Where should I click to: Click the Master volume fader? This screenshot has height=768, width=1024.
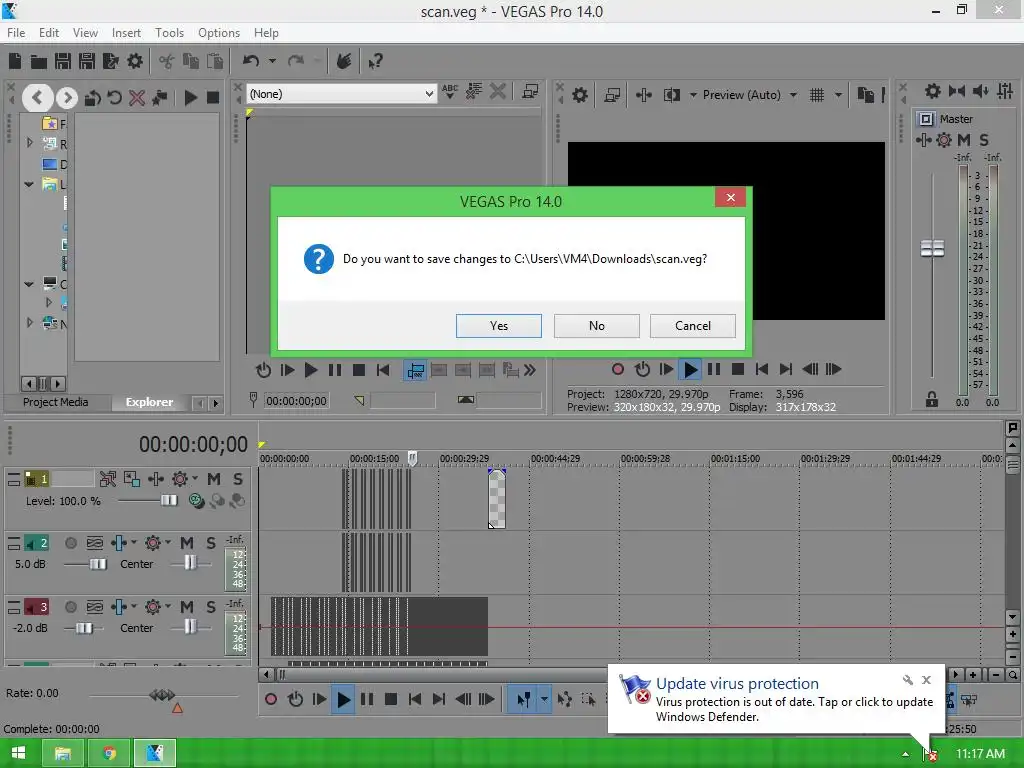(x=932, y=249)
